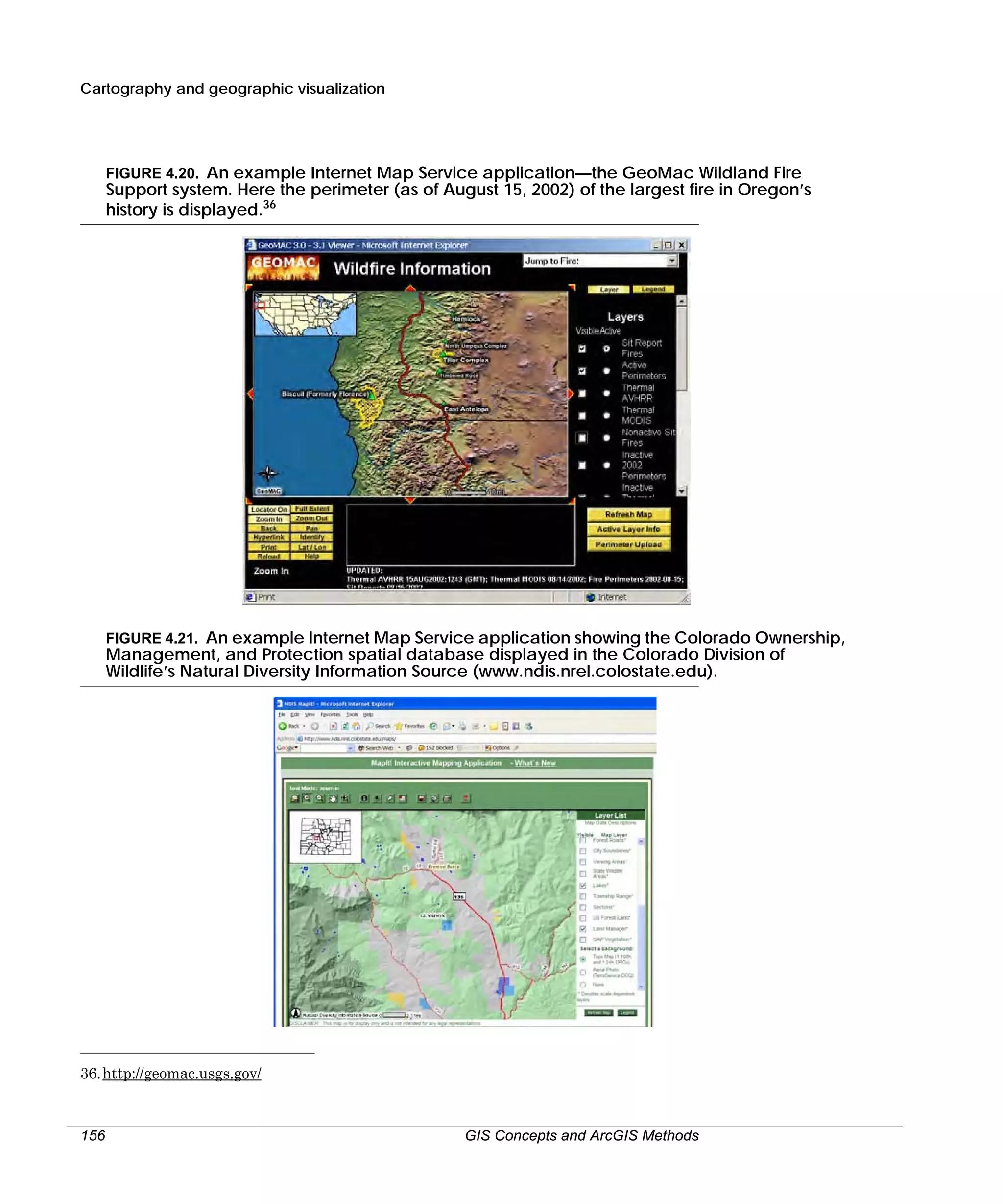Click the west pan arrow beside GeoMAC map
The image size is (1003, 1204).
tap(250, 394)
